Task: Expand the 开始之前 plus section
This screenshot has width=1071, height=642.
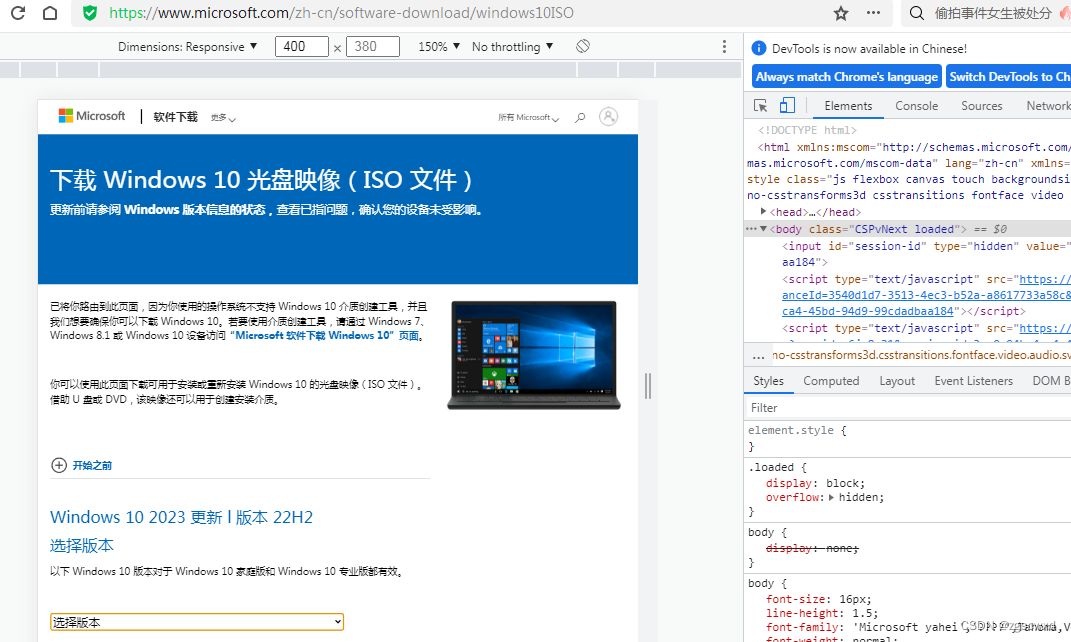Action: [x=59, y=465]
